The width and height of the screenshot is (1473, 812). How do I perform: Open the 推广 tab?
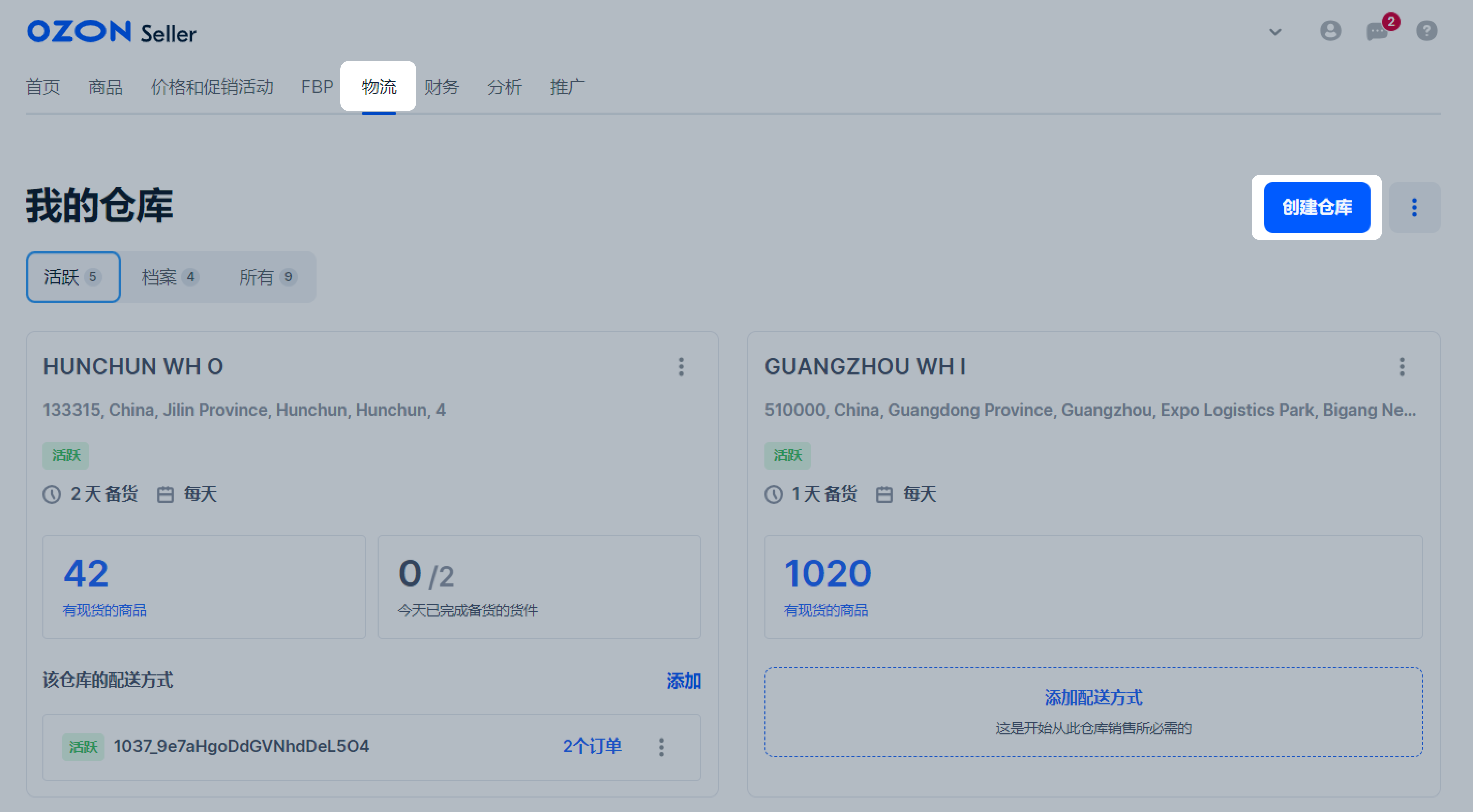[567, 87]
